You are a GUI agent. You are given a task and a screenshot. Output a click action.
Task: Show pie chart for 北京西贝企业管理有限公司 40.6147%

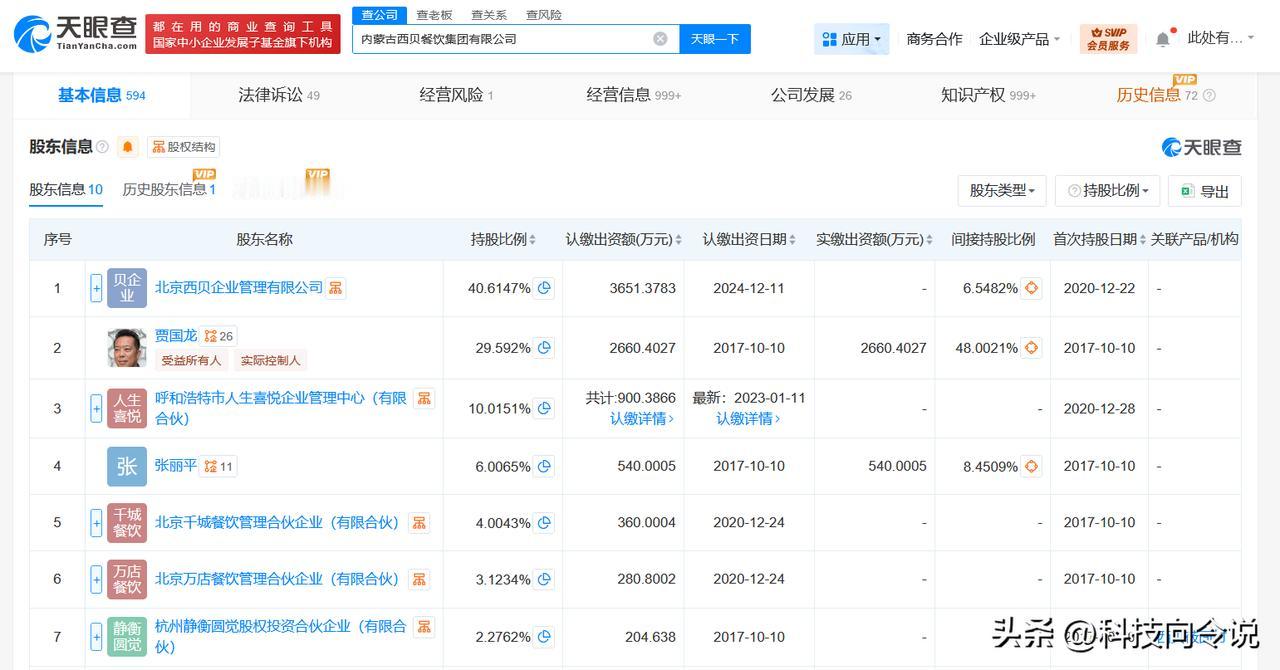(544, 288)
